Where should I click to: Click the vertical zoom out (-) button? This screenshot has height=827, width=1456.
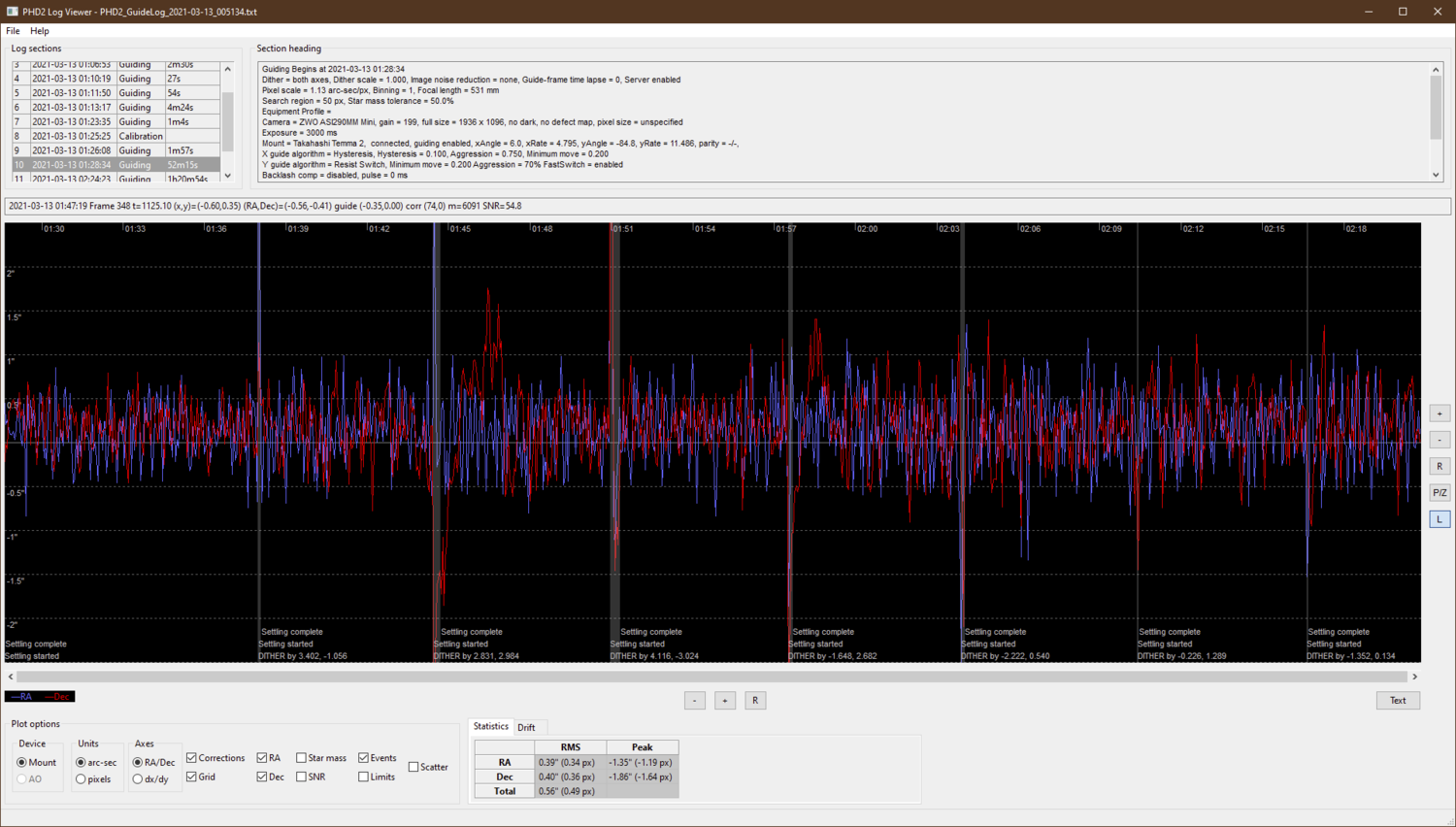pyautogui.click(x=1439, y=440)
